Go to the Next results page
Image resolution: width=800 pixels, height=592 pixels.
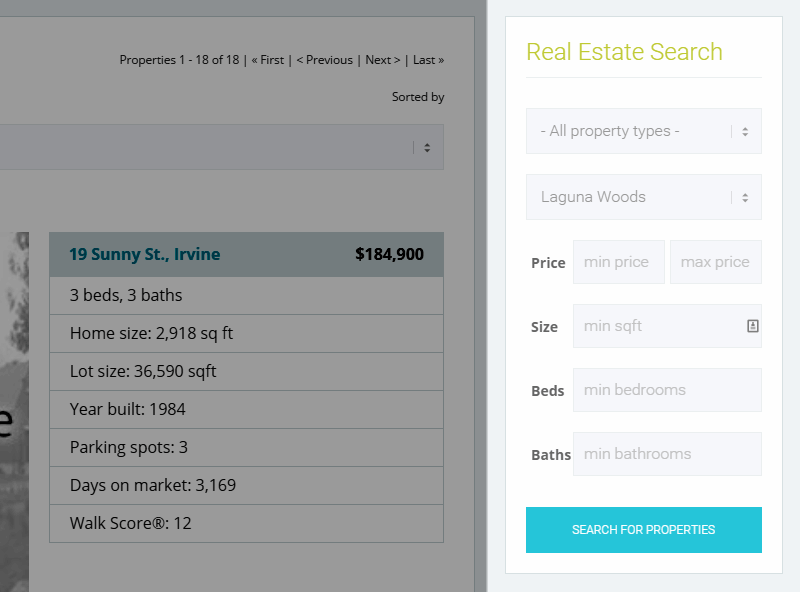[383, 60]
